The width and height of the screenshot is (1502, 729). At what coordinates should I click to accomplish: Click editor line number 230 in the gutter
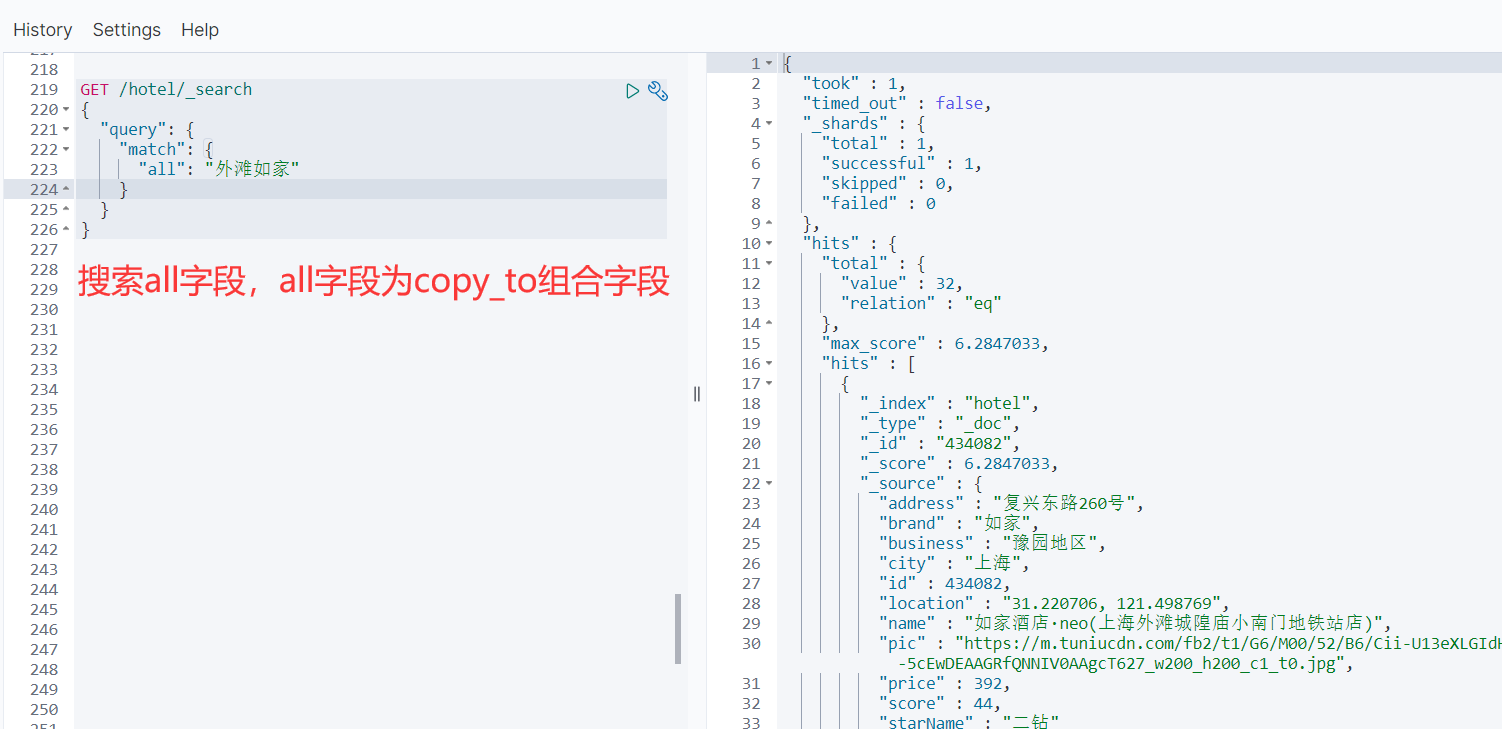tap(44, 310)
